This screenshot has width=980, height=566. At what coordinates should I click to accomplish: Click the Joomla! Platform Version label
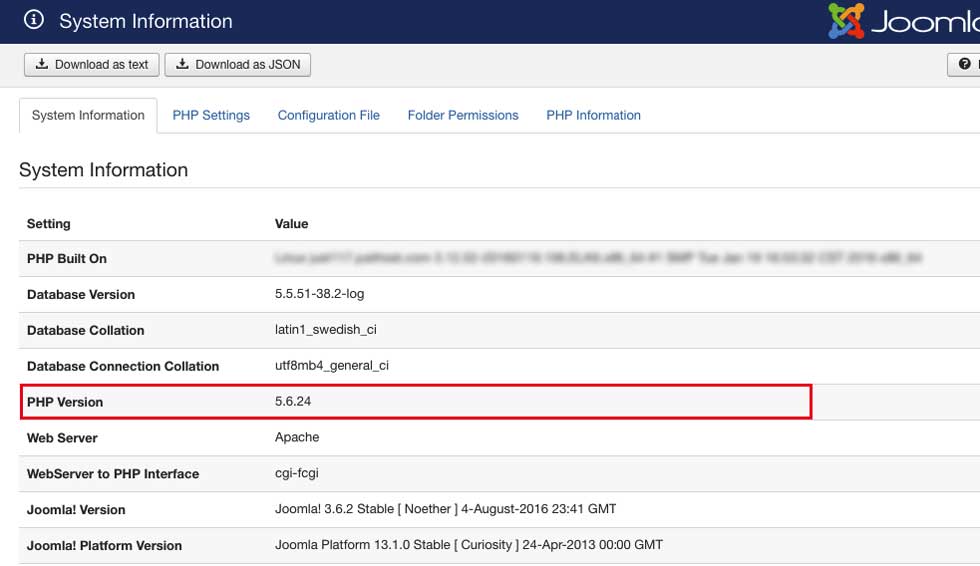point(104,545)
